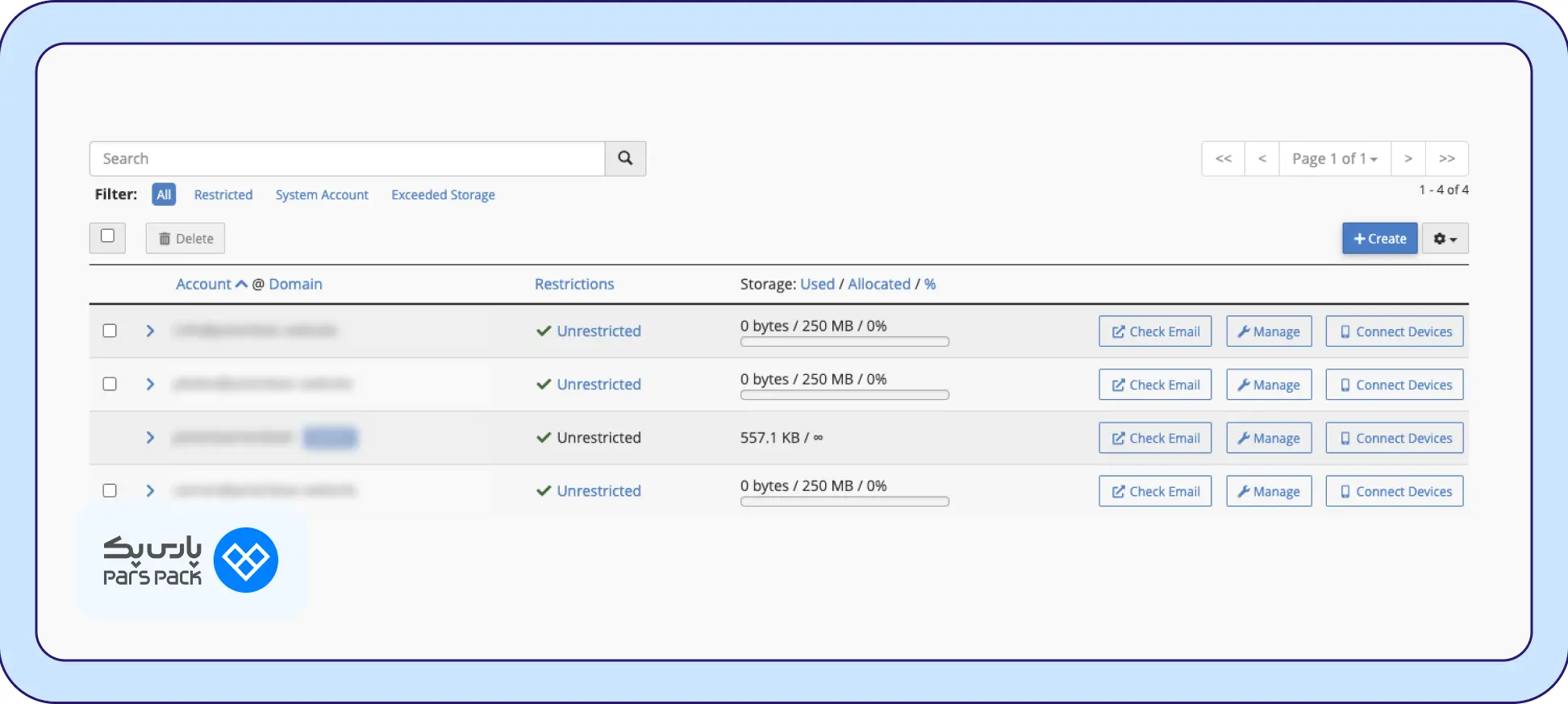Image resolution: width=1568 pixels, height=704 pixels.
Task: Open the Page 1 of 1 dropdown
Action: tap(1335, 159)
